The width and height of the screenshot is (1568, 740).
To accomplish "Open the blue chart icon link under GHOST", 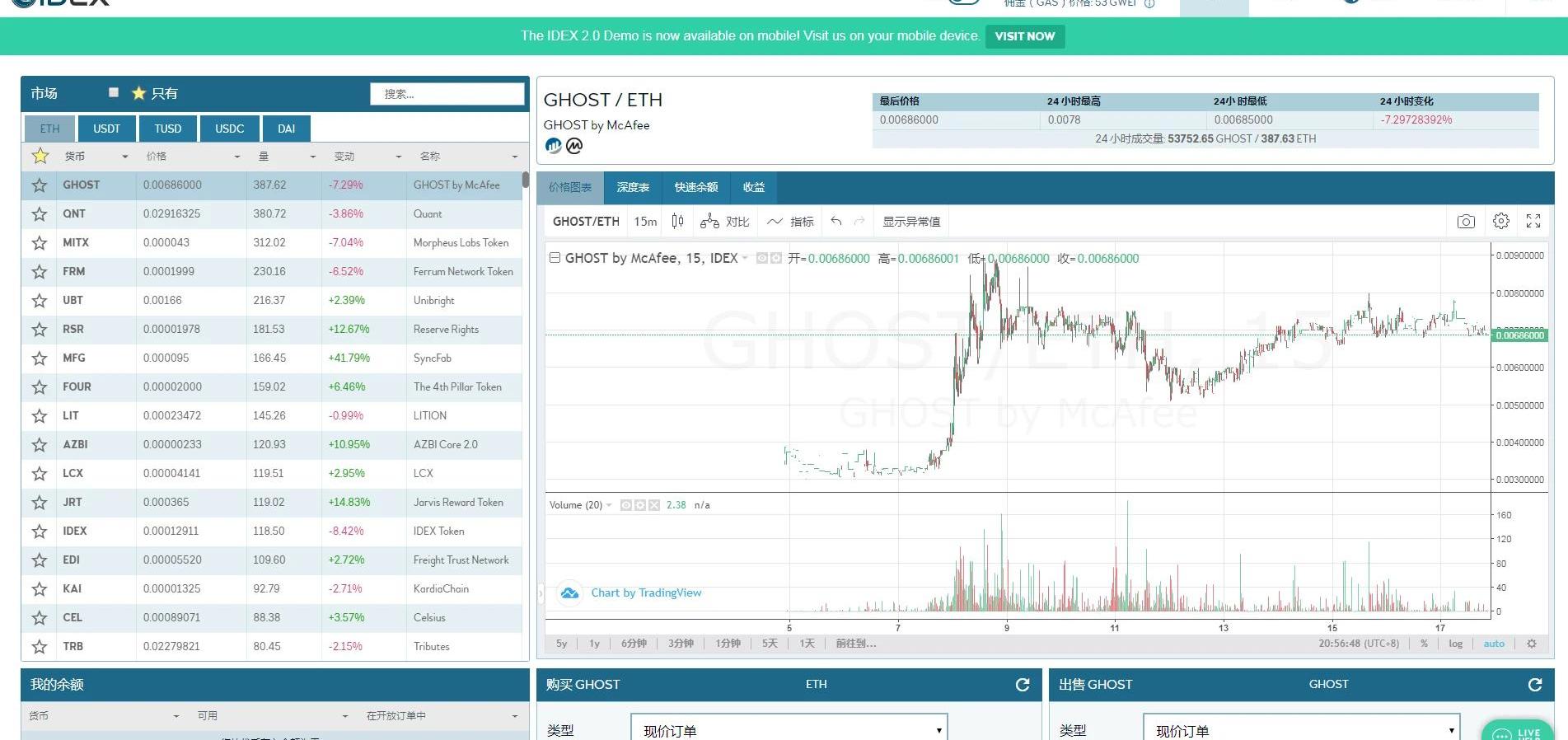I will (553, 146).
